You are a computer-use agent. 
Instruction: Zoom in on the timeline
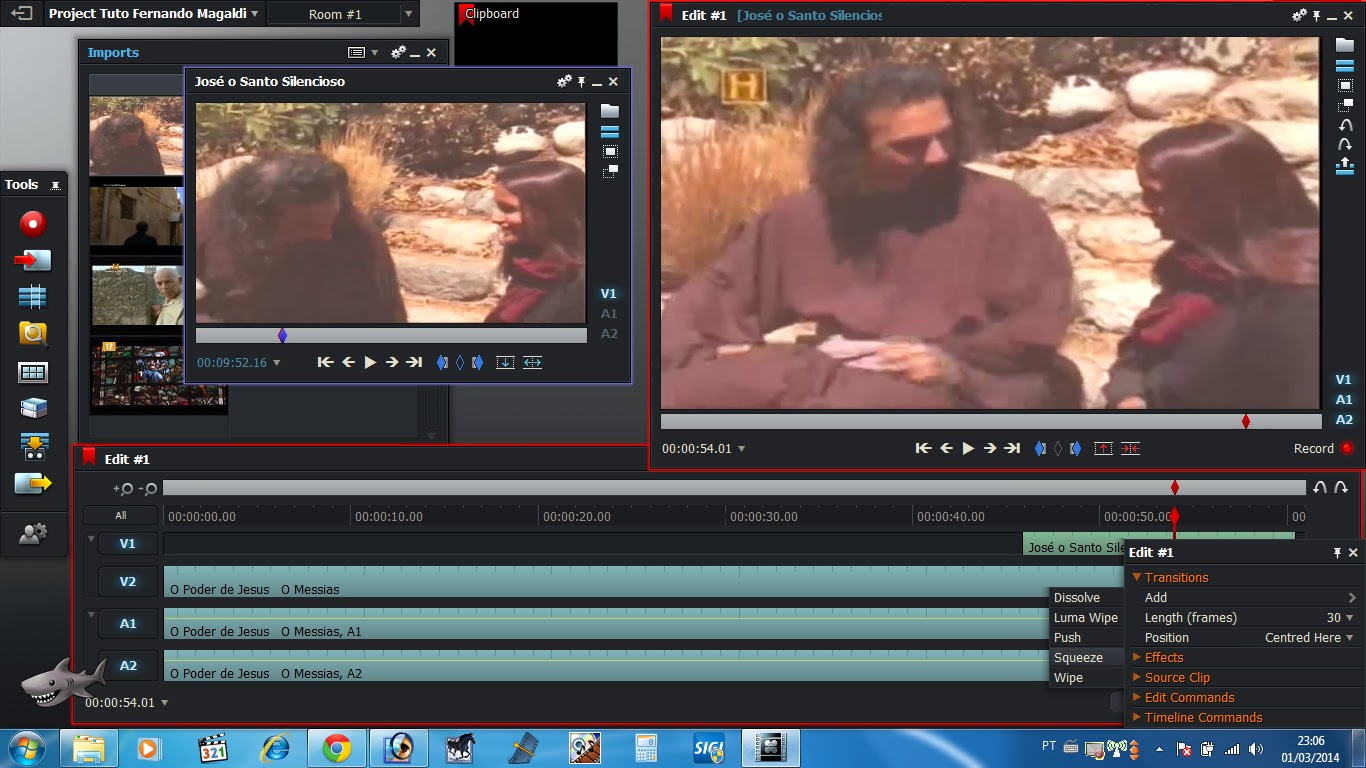click(x=123, y=489)
